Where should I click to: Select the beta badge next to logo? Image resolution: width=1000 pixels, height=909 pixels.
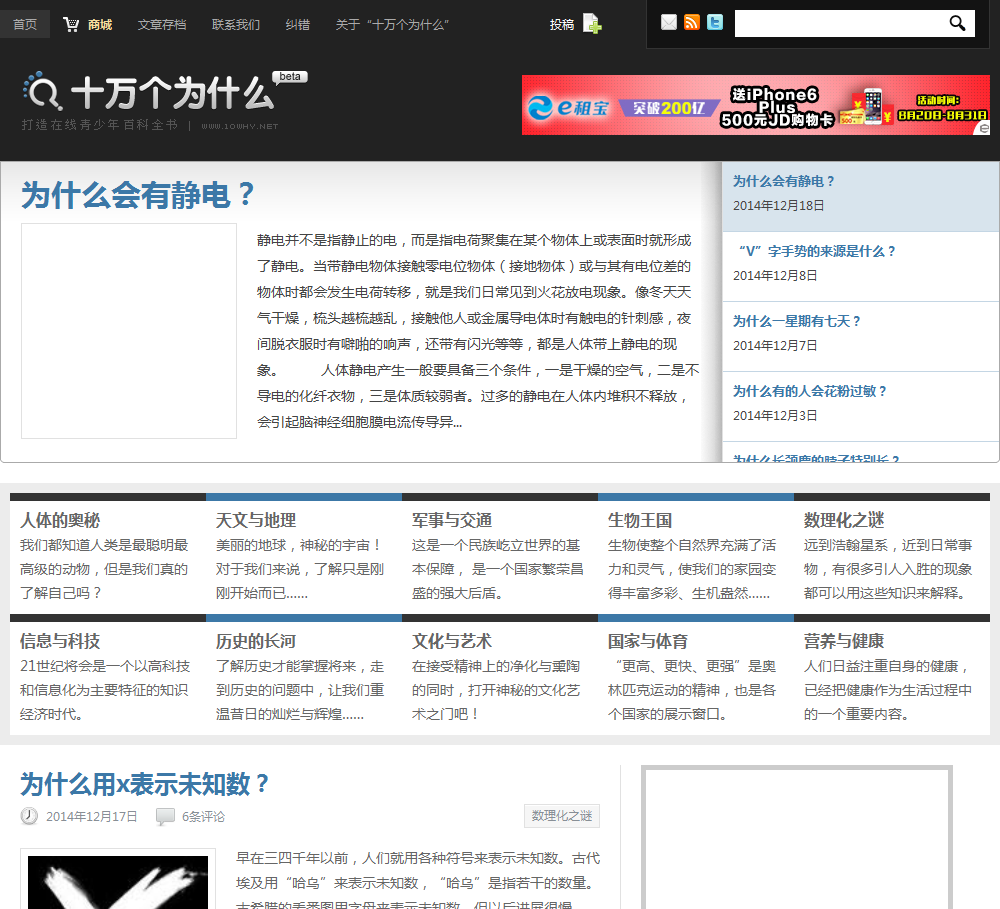[x=290, y=77]
